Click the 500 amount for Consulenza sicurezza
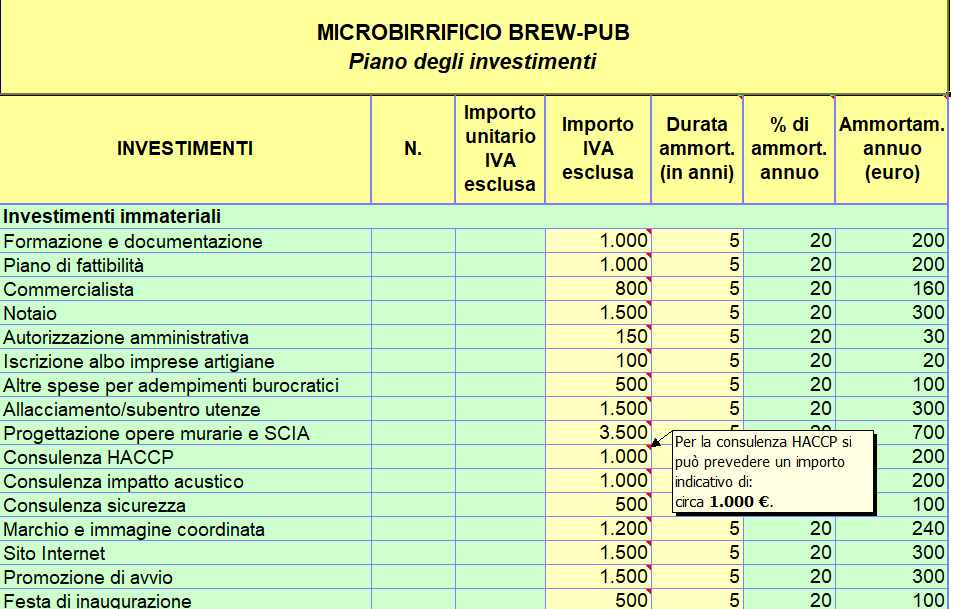953x609 pixels. point(598,505)
